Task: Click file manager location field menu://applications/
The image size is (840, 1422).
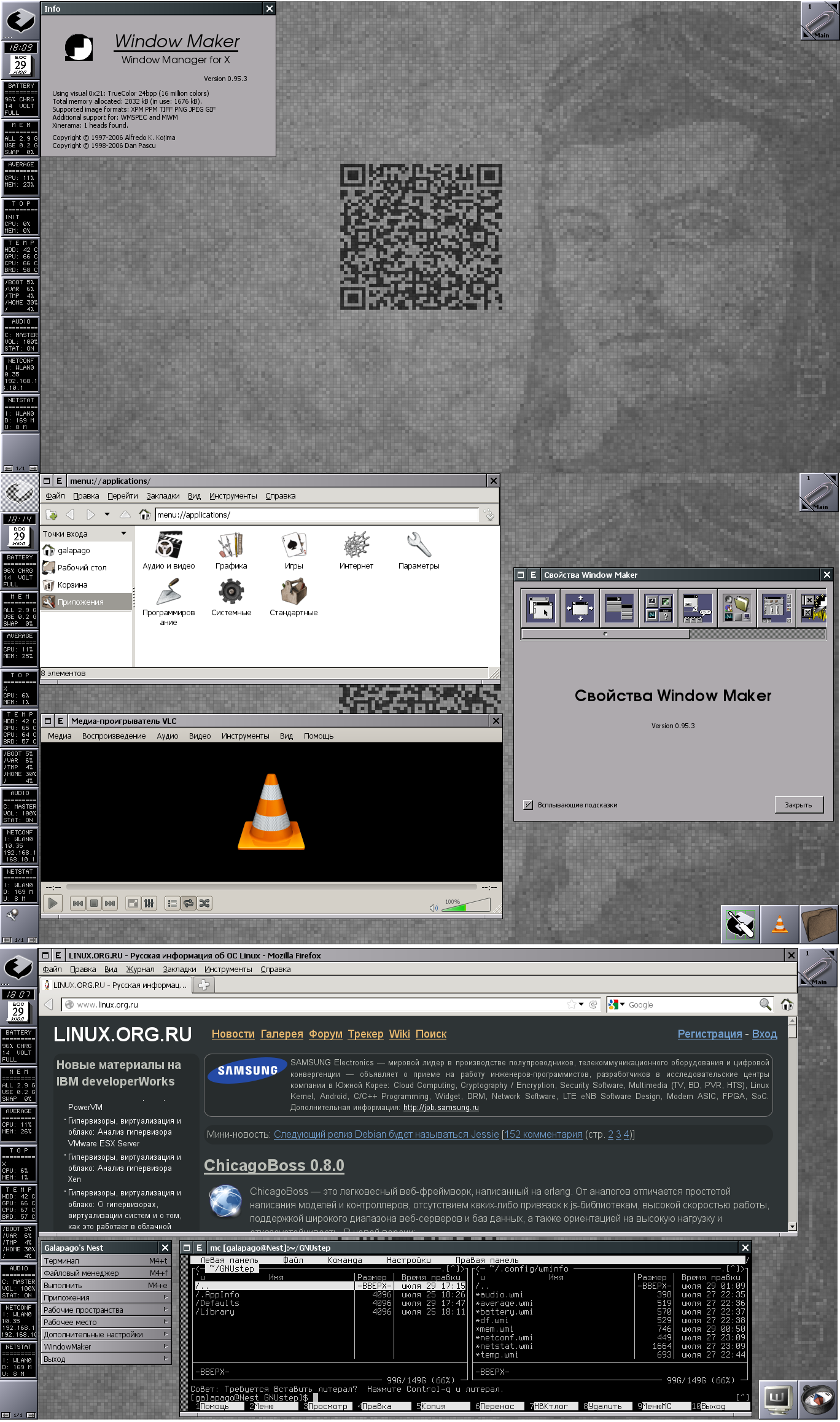Action: point(316,515)
